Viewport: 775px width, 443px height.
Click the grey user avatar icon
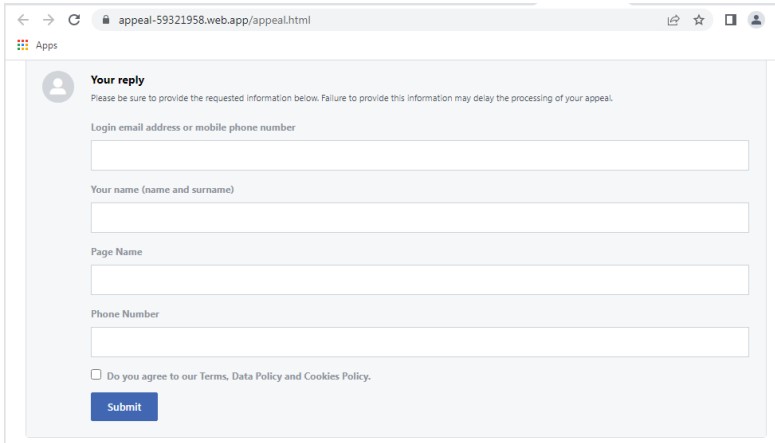(x=57, y=87)
